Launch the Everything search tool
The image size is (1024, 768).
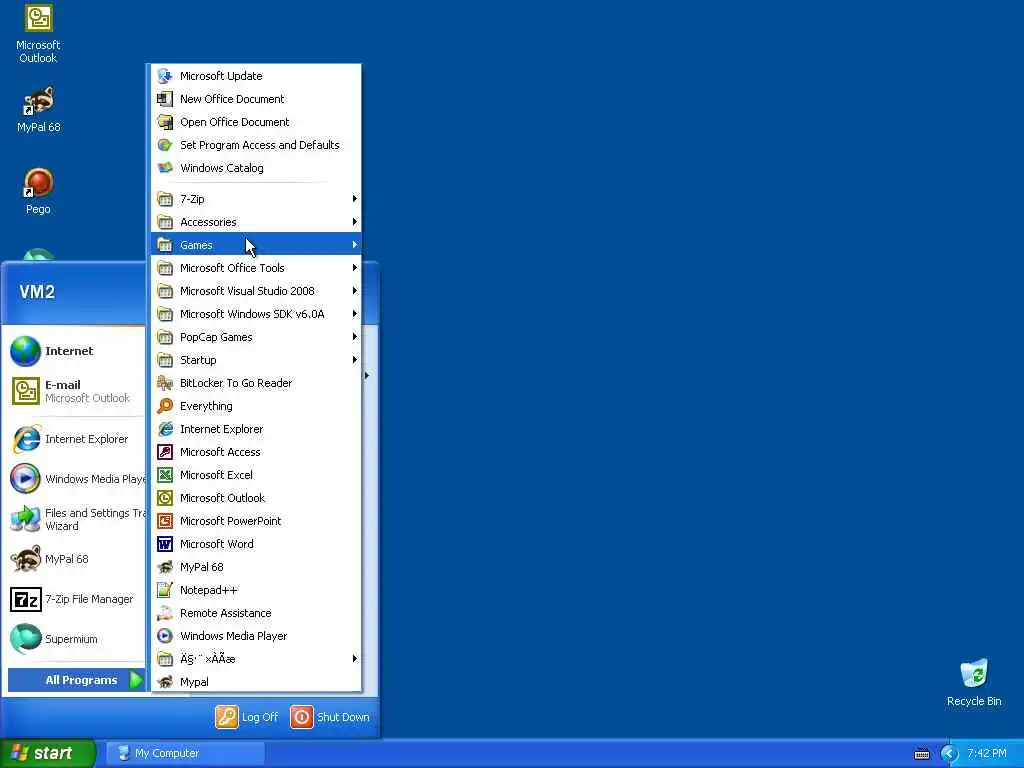[256, 406]
